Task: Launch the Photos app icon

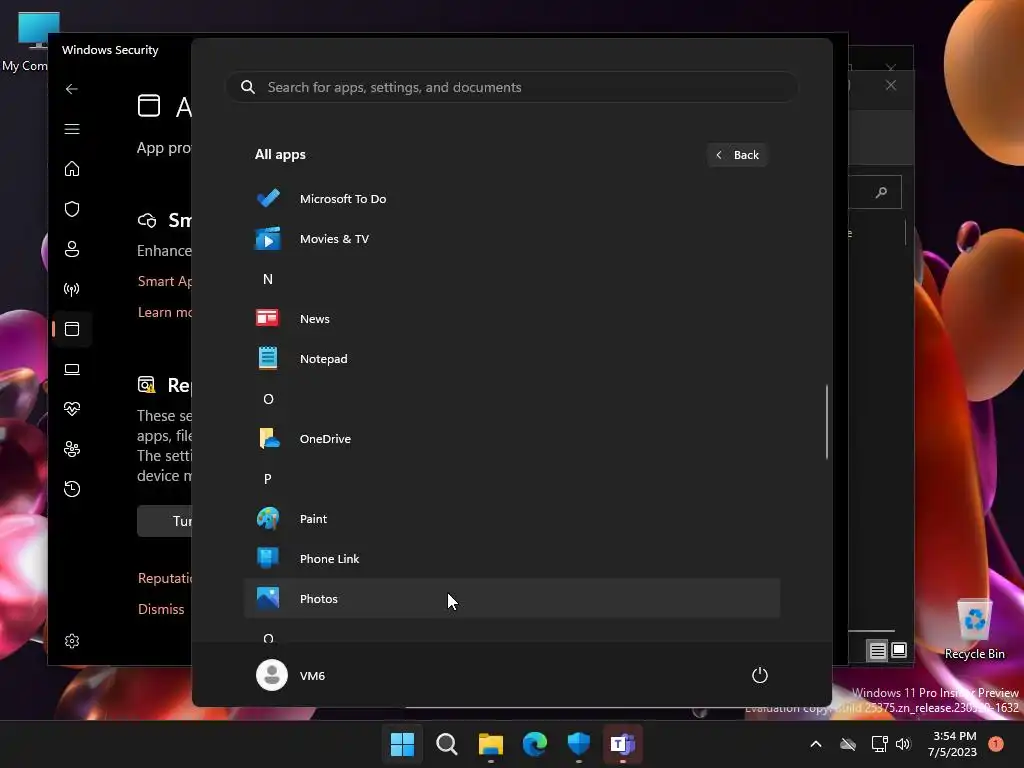Action: (268, 598)
